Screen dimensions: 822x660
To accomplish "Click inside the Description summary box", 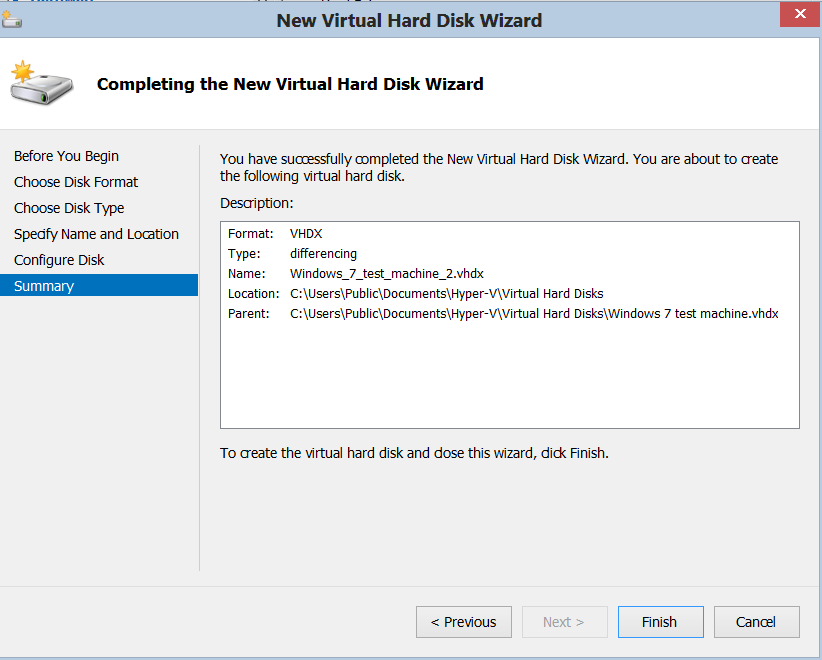I will tap(510, 380).
